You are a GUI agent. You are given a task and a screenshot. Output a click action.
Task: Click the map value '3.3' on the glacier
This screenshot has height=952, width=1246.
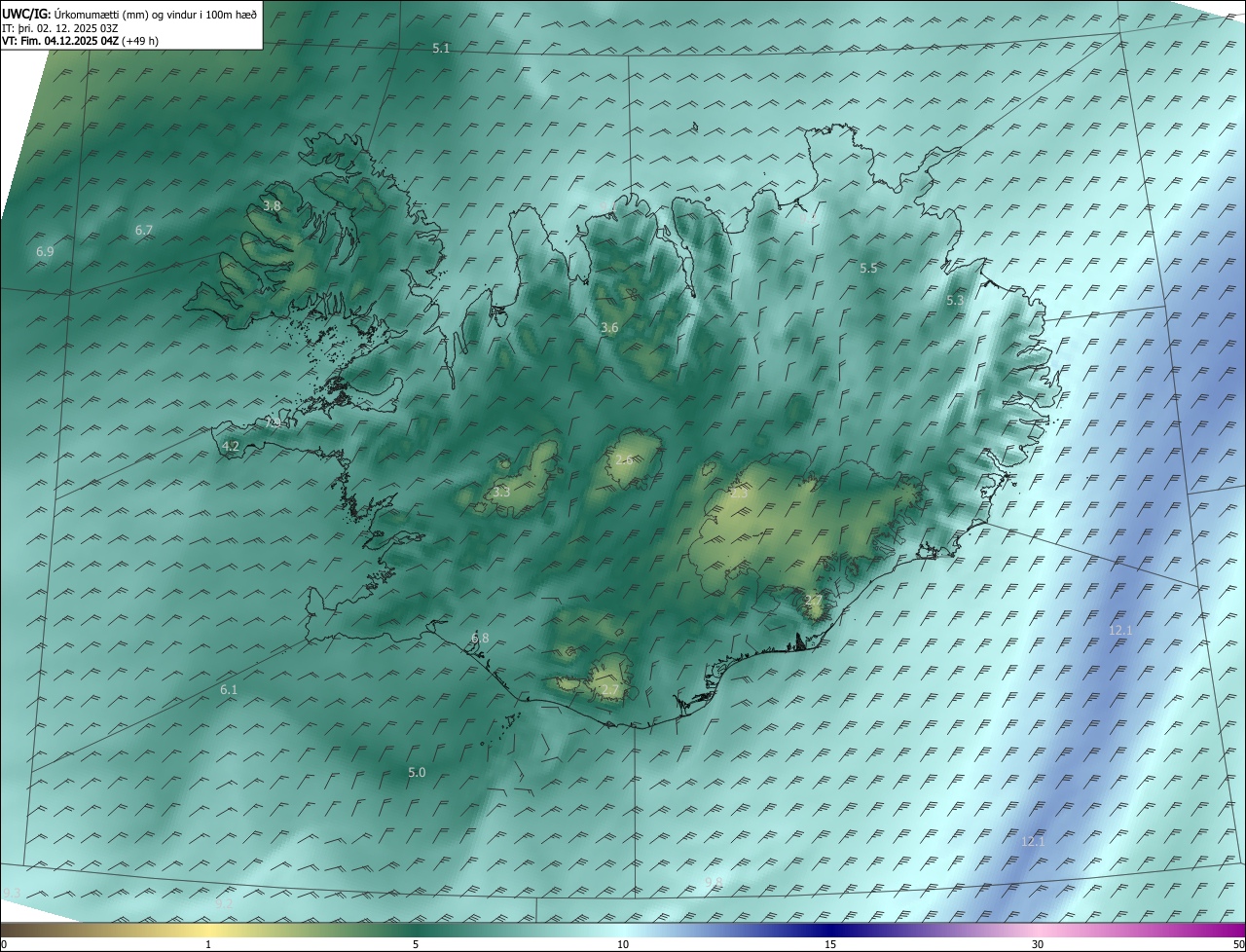501,493
